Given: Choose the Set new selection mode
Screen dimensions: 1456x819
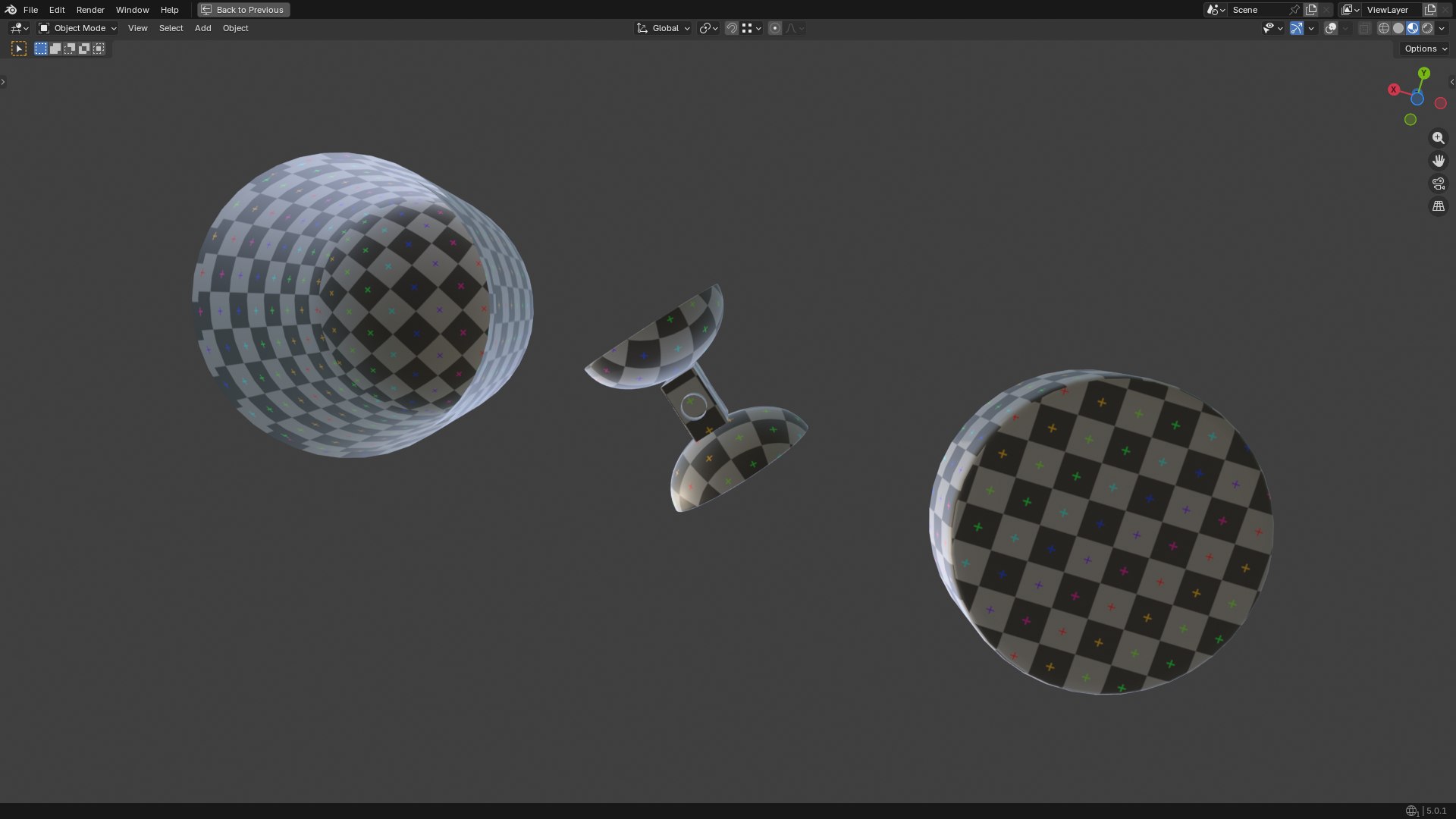Looking at the screenshot, I should click(41, 49).
